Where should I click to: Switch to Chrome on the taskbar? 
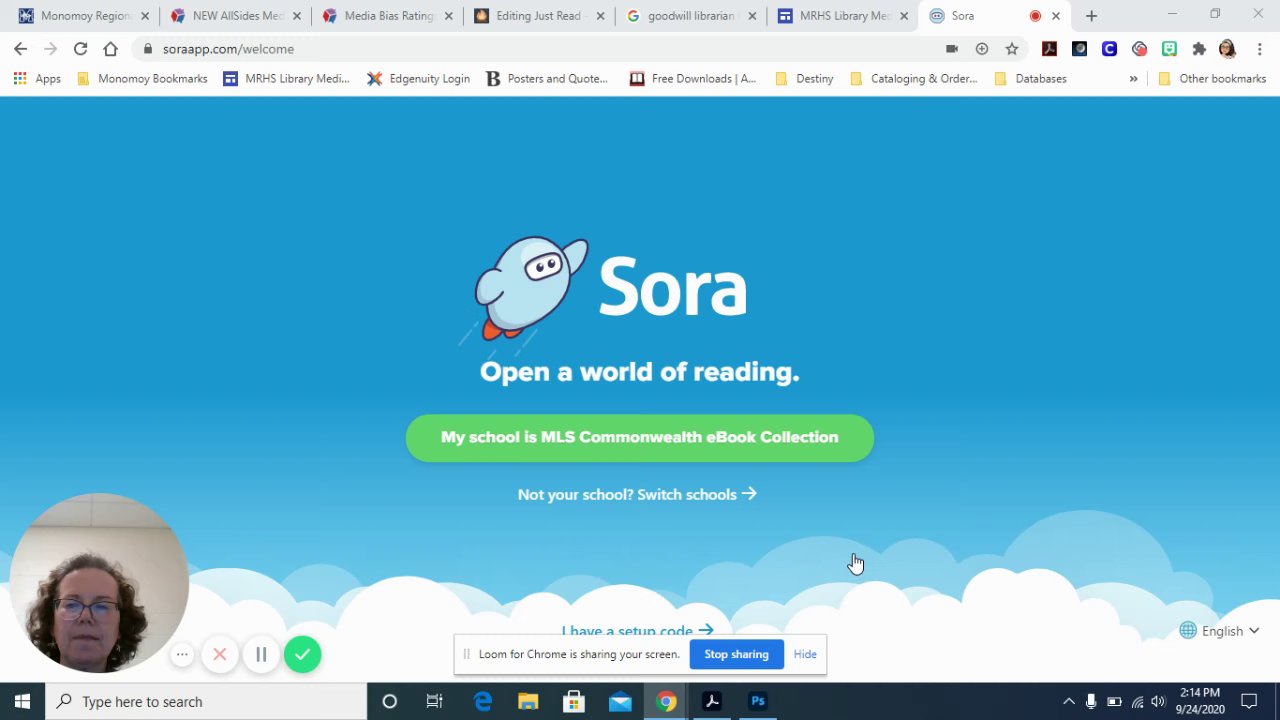click(666, 701)
